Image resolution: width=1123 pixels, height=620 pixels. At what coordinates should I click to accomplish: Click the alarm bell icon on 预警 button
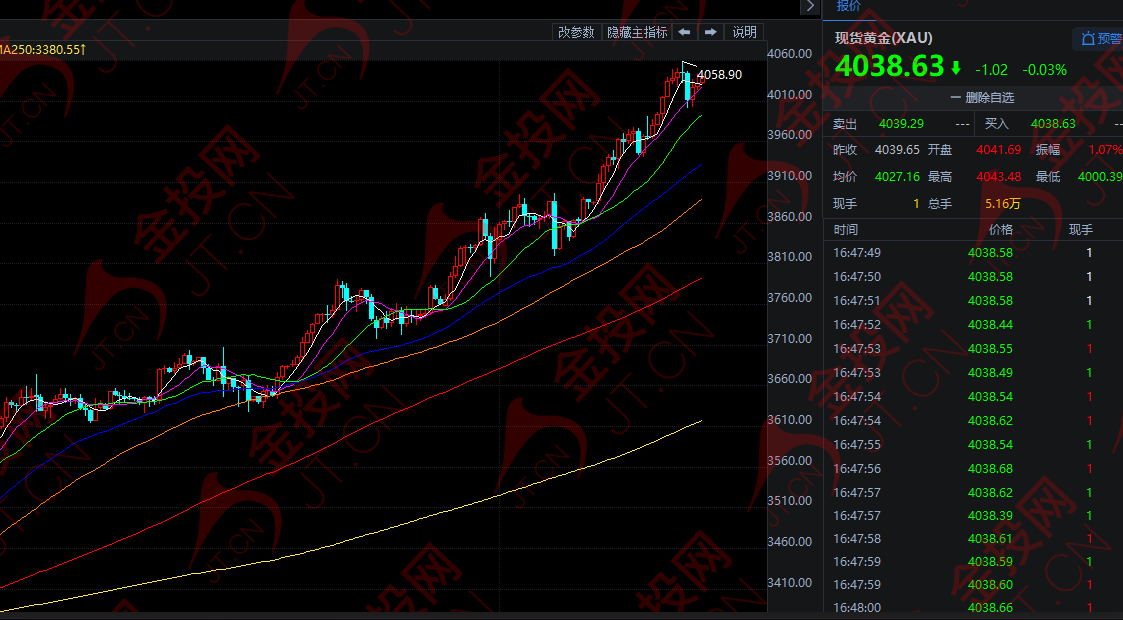click(x=1088, y=38)
